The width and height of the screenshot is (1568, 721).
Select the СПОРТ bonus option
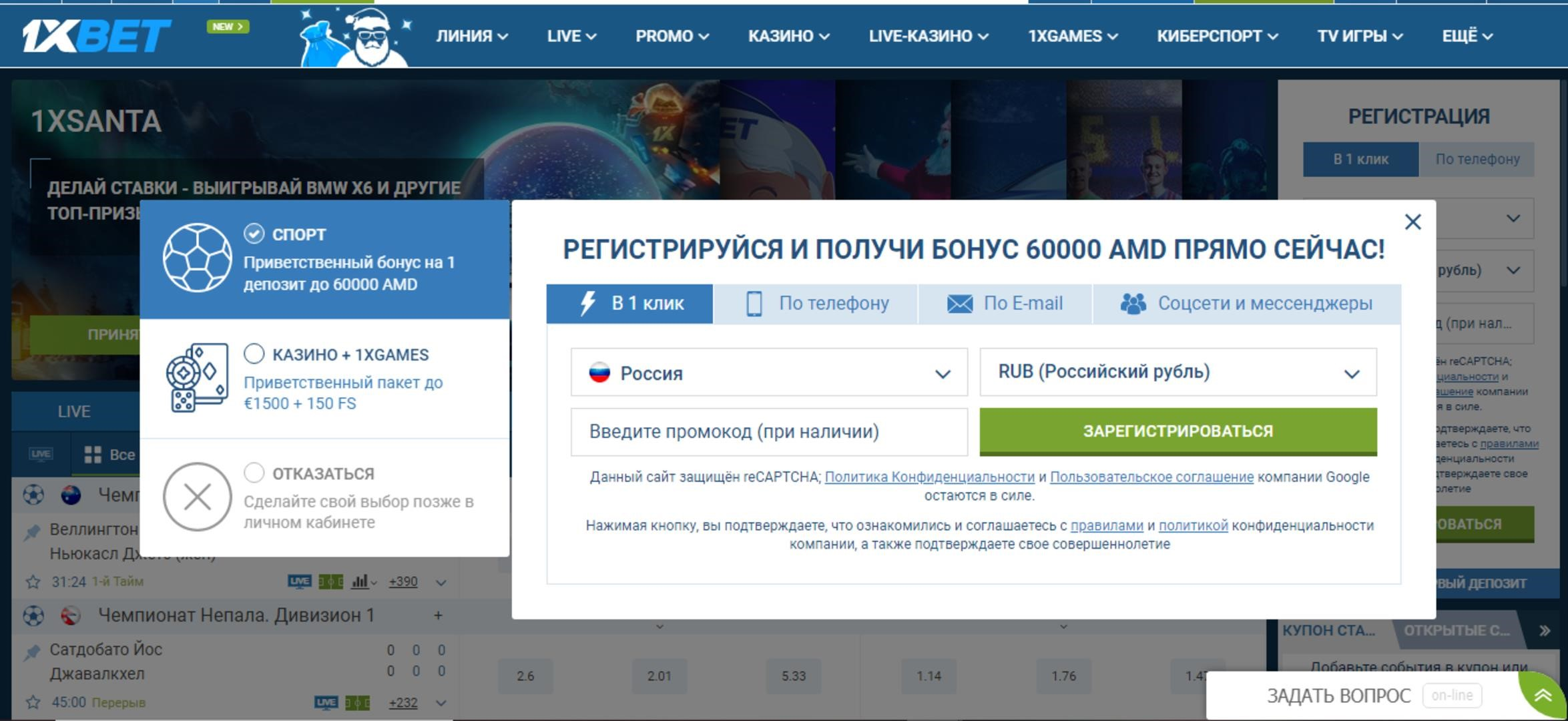pos(254,234)
